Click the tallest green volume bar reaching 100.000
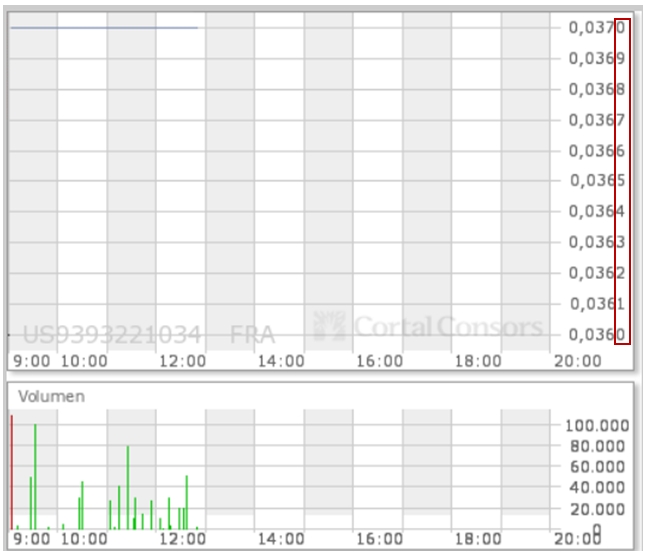 click(35, 477)
